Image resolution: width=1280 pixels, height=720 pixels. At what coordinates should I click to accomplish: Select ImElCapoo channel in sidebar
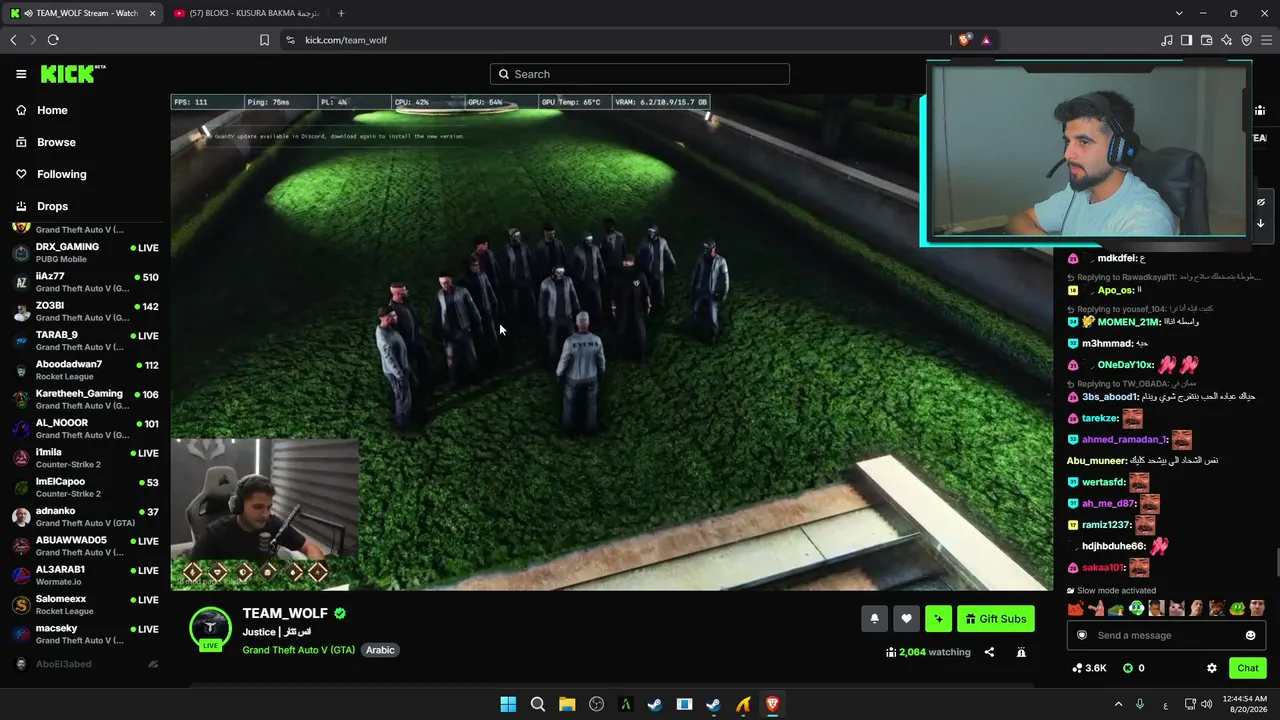click(85, 487)
